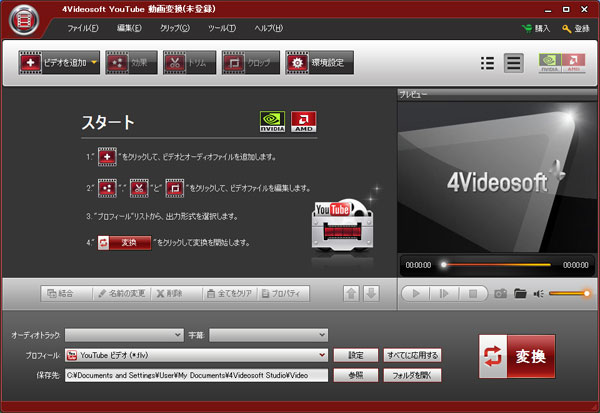Viewport: 600px width, 413px height.
Task: Open the ツール(T) menu
Action: pyautogui.click(x=222, y=28)
